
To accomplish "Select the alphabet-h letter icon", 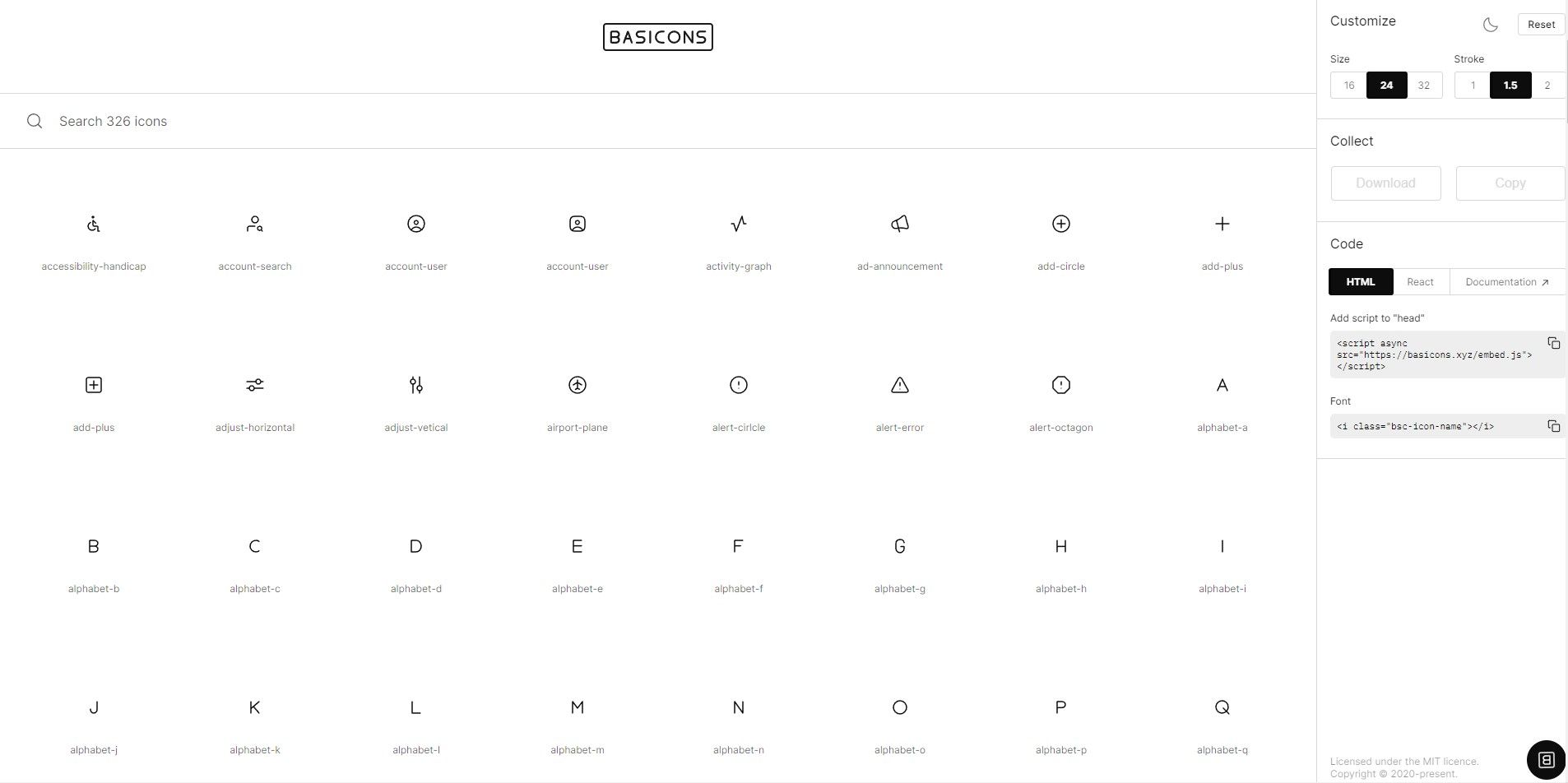I will [1061, 546].
